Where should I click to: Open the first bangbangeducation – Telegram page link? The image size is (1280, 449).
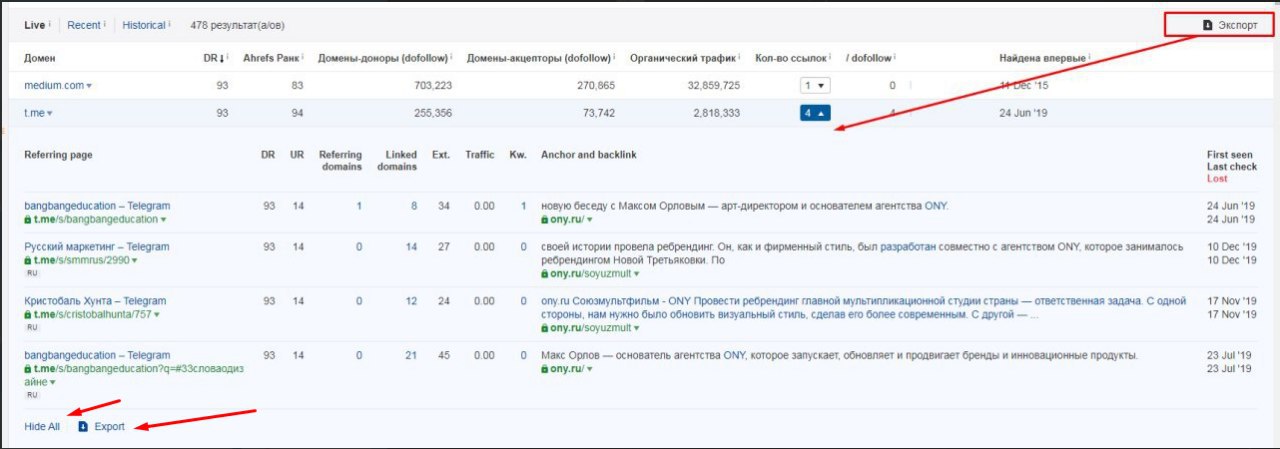click(x=97, y=206)
